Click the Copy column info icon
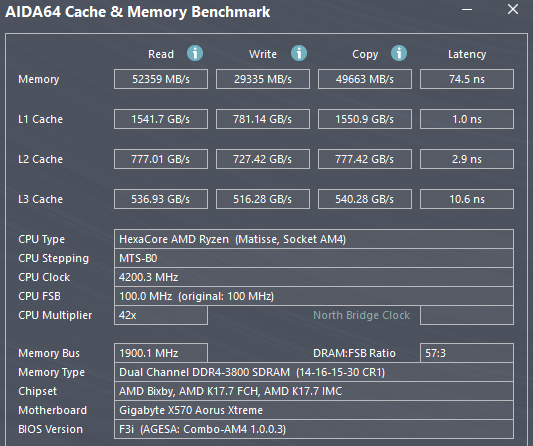Screen dimensions: 533x446 coord(399,53)
